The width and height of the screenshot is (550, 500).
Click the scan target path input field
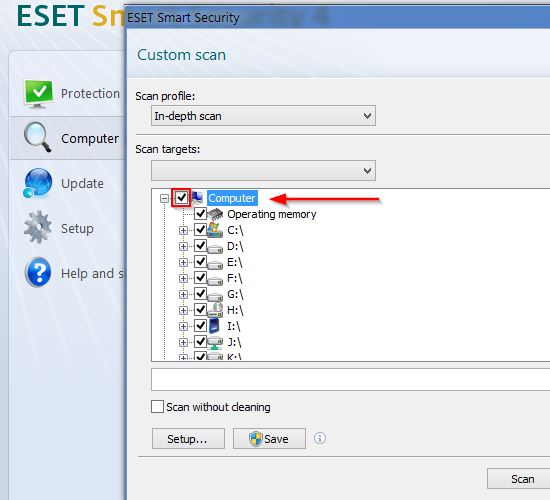point(350,379)
